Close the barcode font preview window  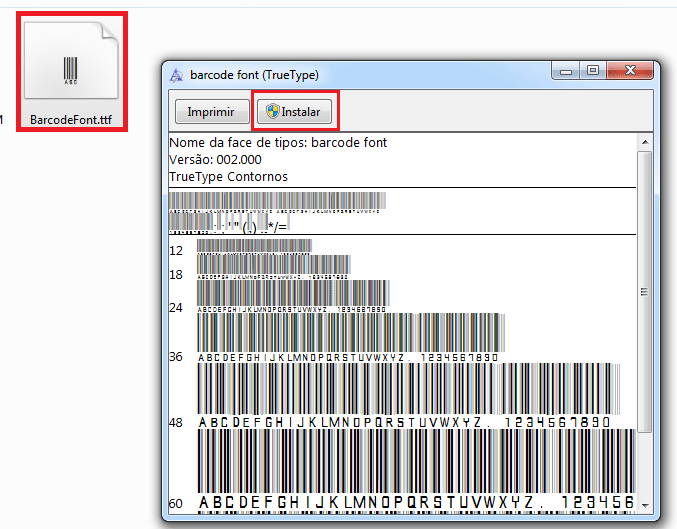tap(630, 71)
